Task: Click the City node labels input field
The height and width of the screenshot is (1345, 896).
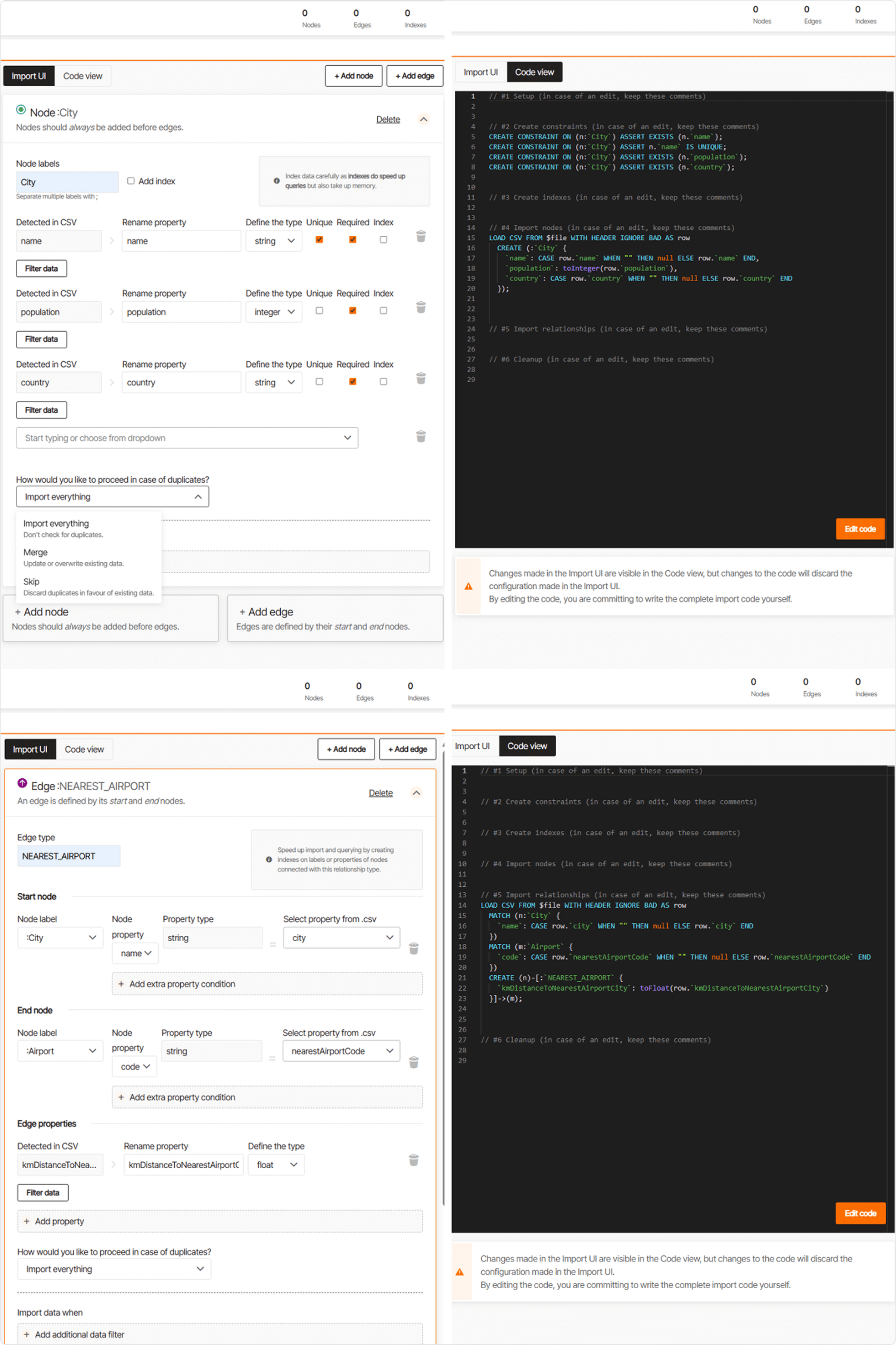Action: click(68, 182)
